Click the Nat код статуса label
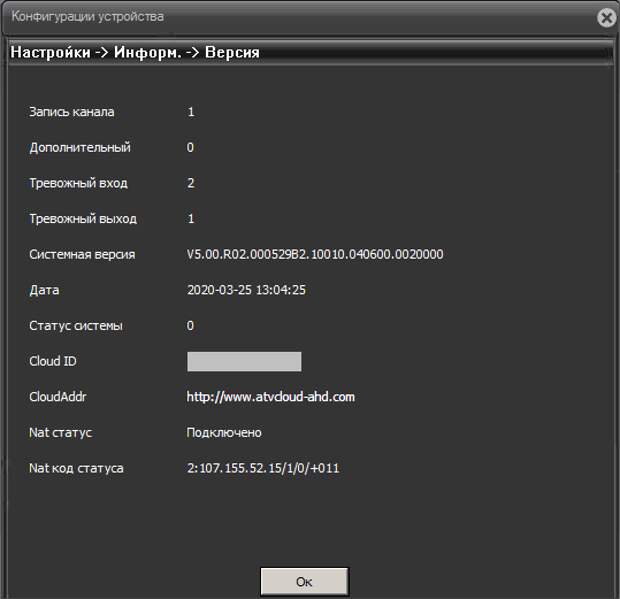This screenshot has height=599, width=620. coord(76,468)
